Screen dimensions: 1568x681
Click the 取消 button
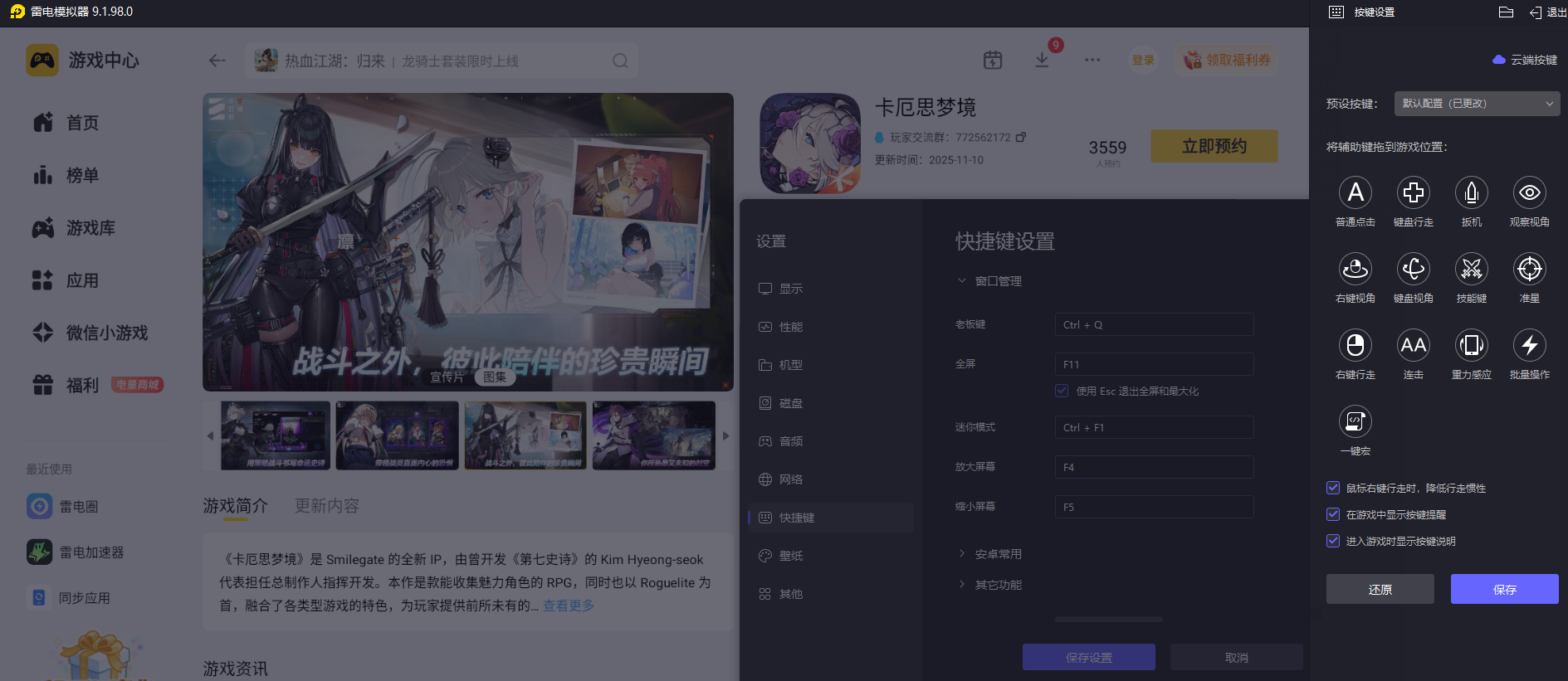tap(1237, 657)
